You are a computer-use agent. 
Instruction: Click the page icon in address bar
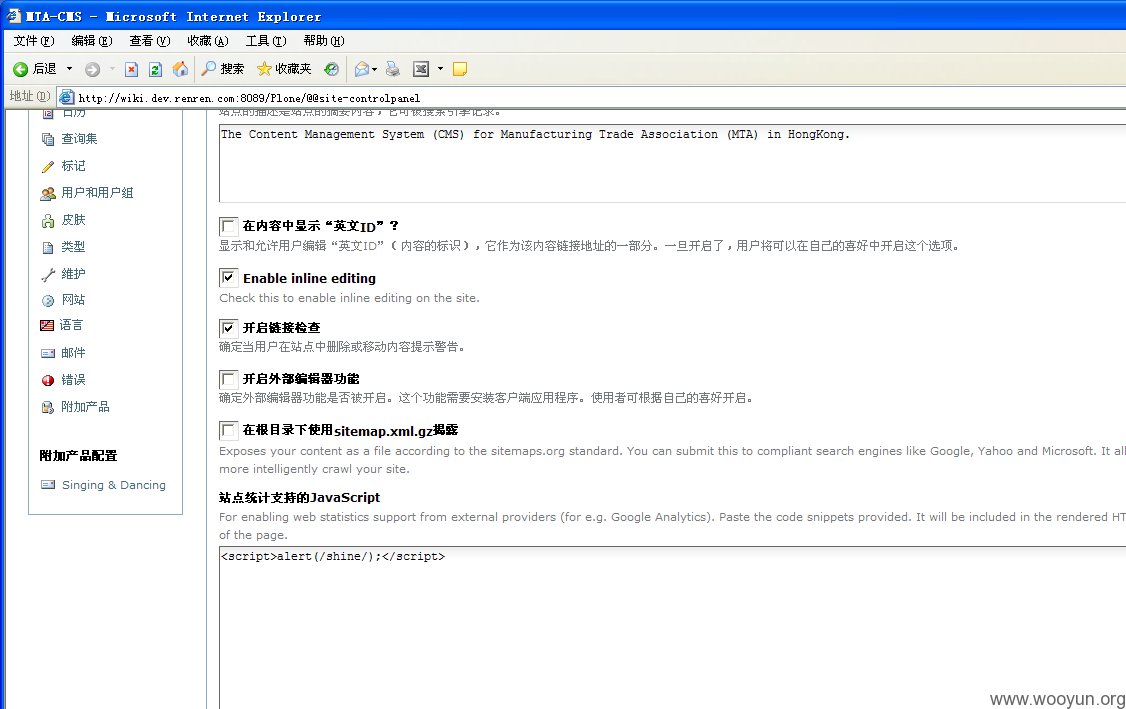(x=66, y=97)
